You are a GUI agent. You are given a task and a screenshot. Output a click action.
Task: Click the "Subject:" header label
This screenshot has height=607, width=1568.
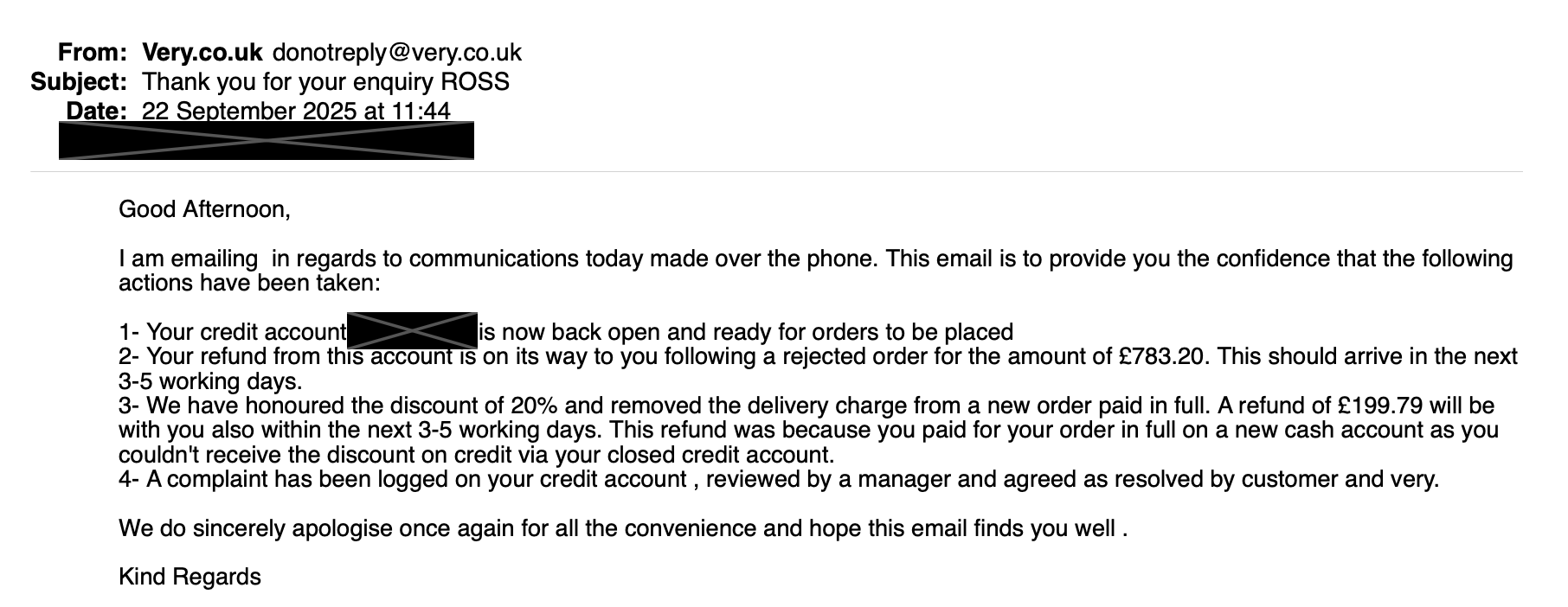click(79, 82)
